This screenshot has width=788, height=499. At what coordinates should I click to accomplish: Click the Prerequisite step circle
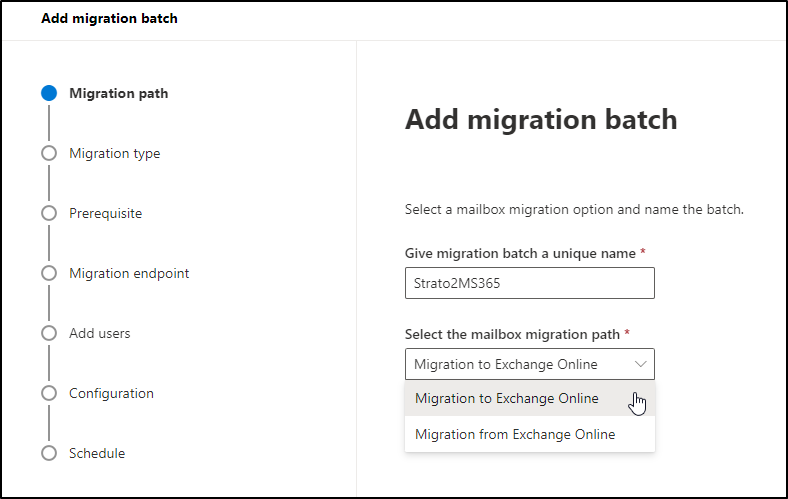click(49, 213)
